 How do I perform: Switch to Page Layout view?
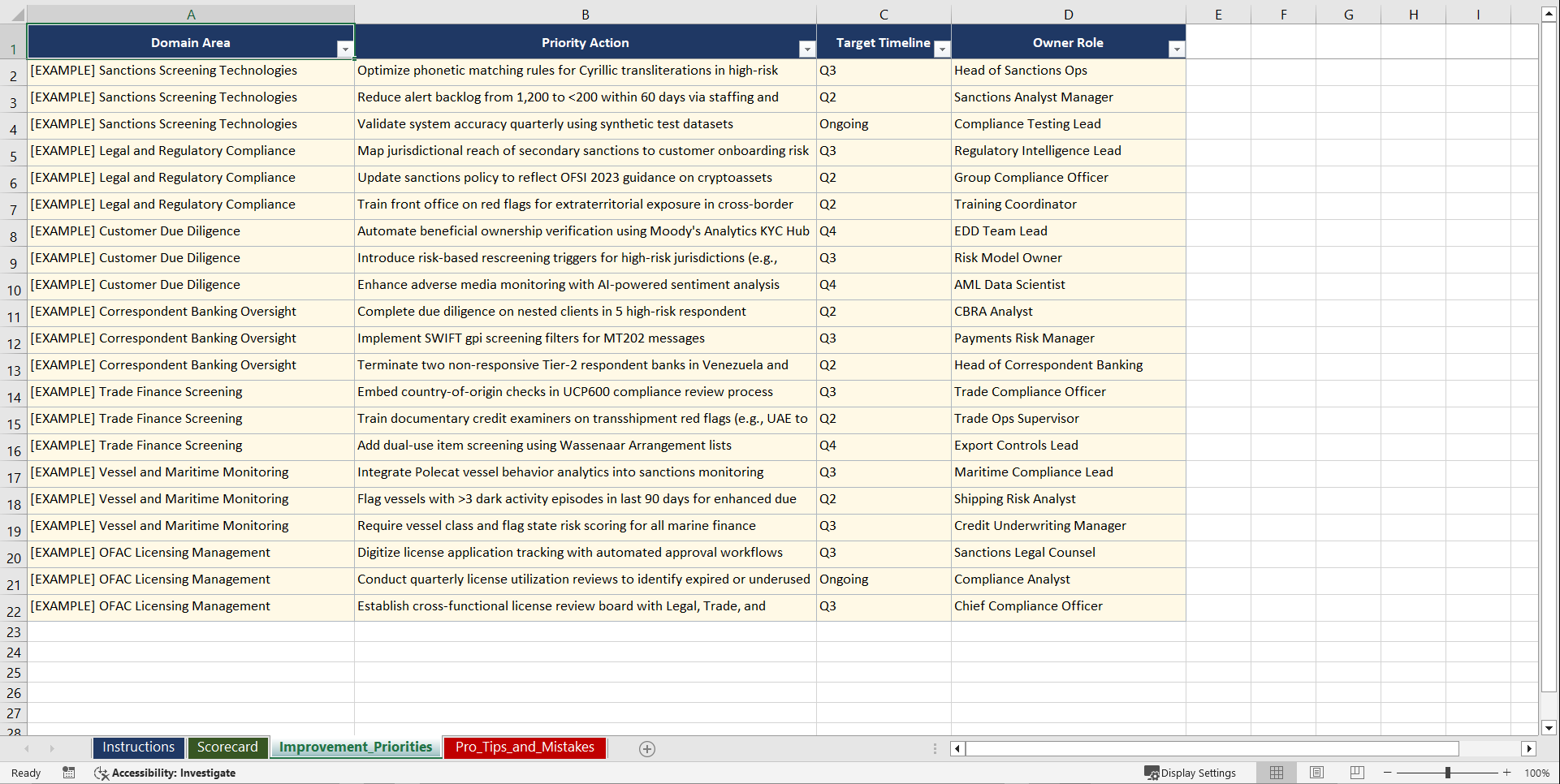[x=1316, y=773]
